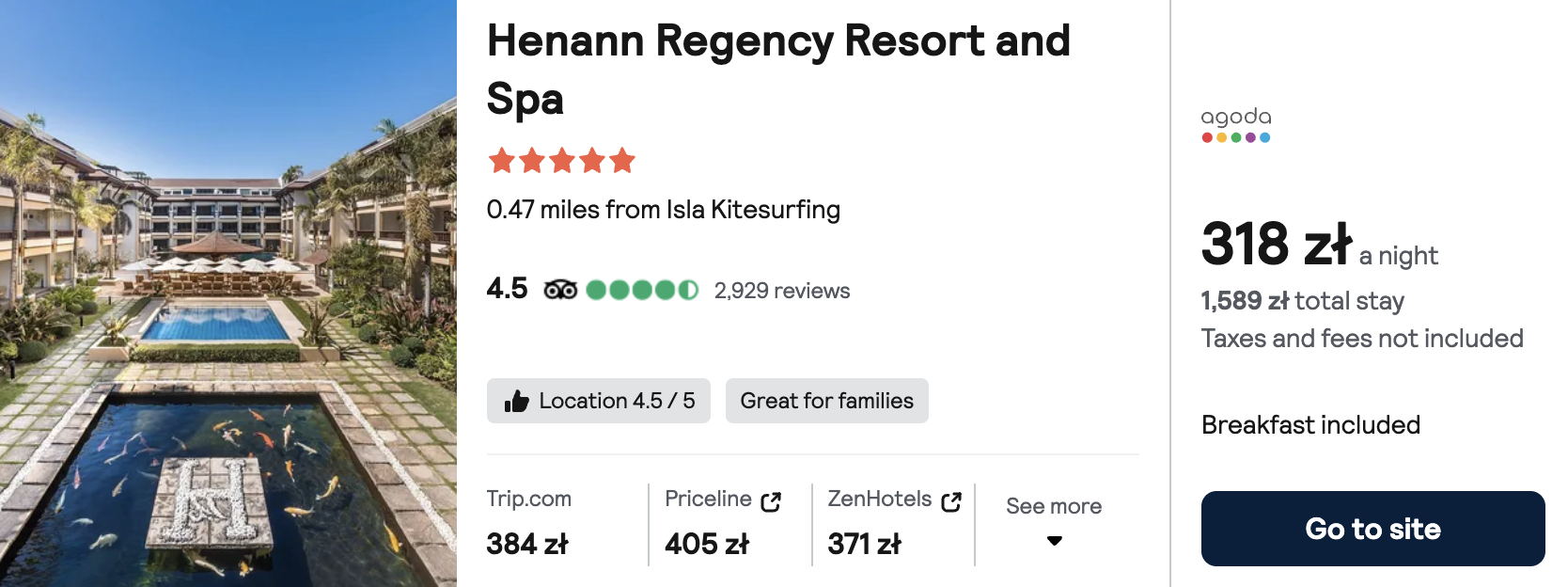Screen dimensions: 1568x587
Task: Click the agoda logo
Action: point(1236,124)
